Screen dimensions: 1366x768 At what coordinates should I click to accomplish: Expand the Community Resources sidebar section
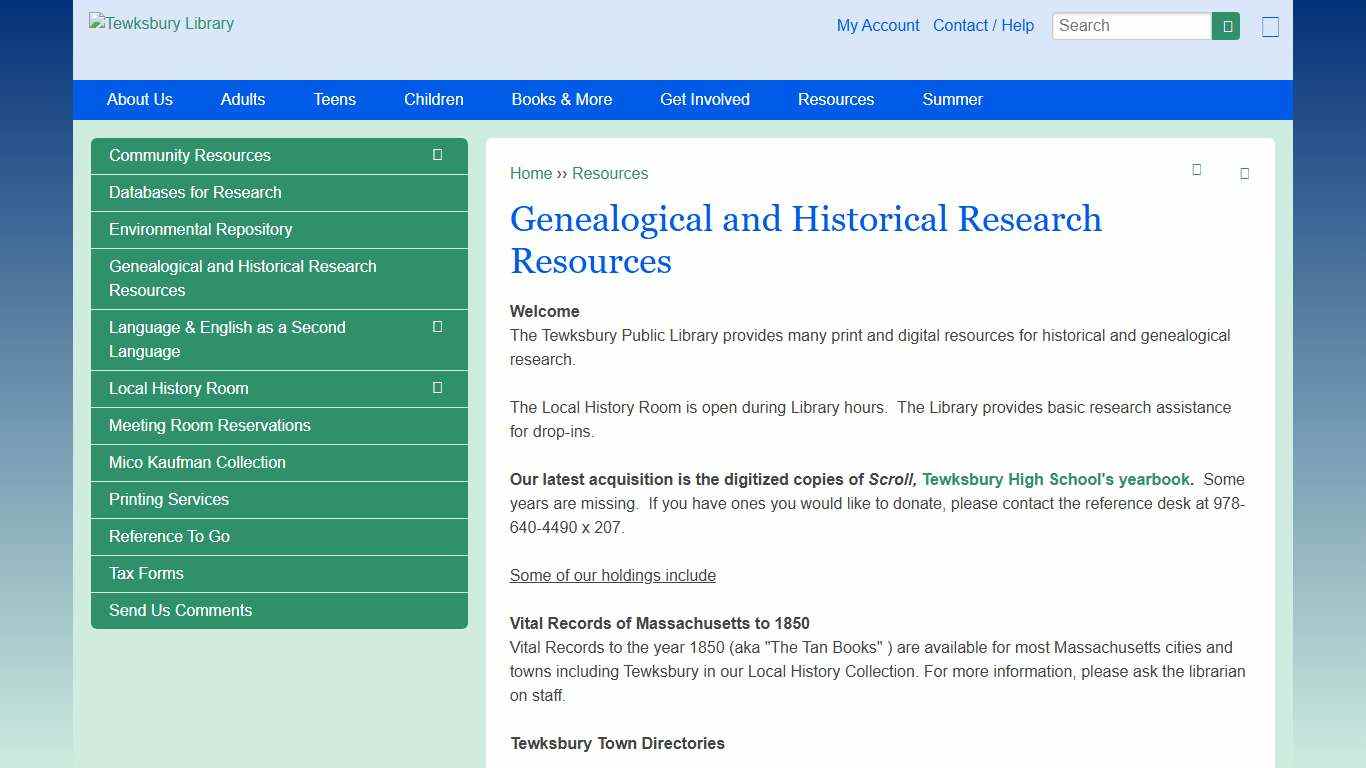coord(437,154)
